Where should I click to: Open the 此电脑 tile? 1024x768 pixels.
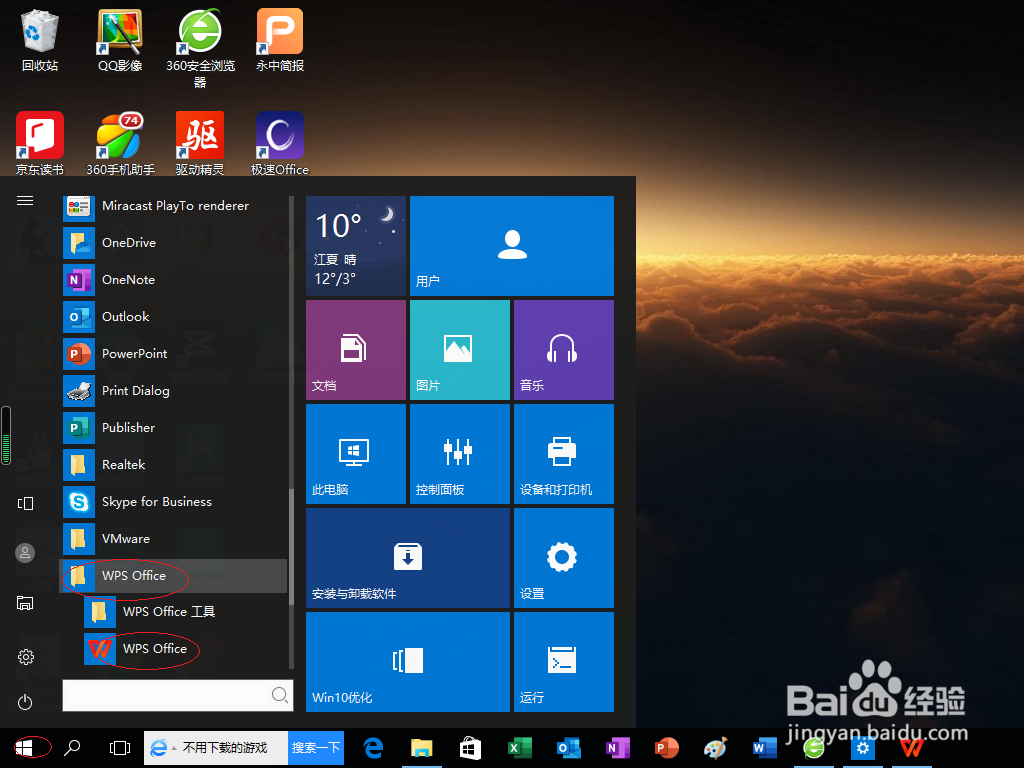tap(356, 454)
